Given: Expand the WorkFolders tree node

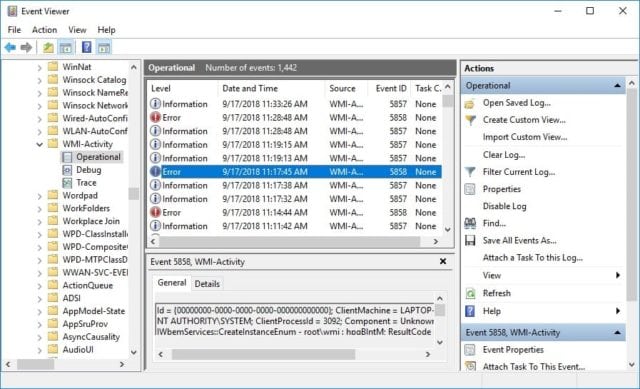Looking at the screenshot, I should pos(40,209).
